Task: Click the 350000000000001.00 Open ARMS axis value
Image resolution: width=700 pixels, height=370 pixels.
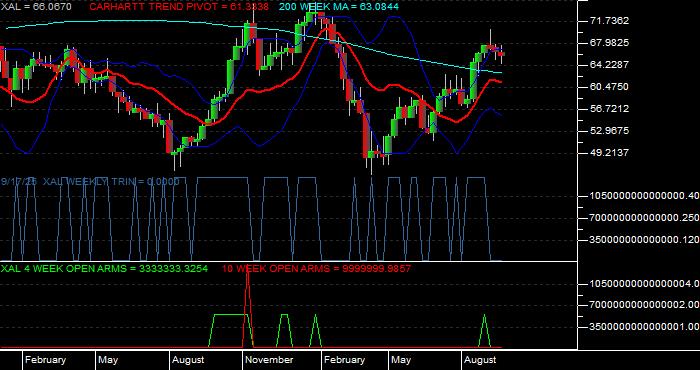Action: [x=644, y=327]
